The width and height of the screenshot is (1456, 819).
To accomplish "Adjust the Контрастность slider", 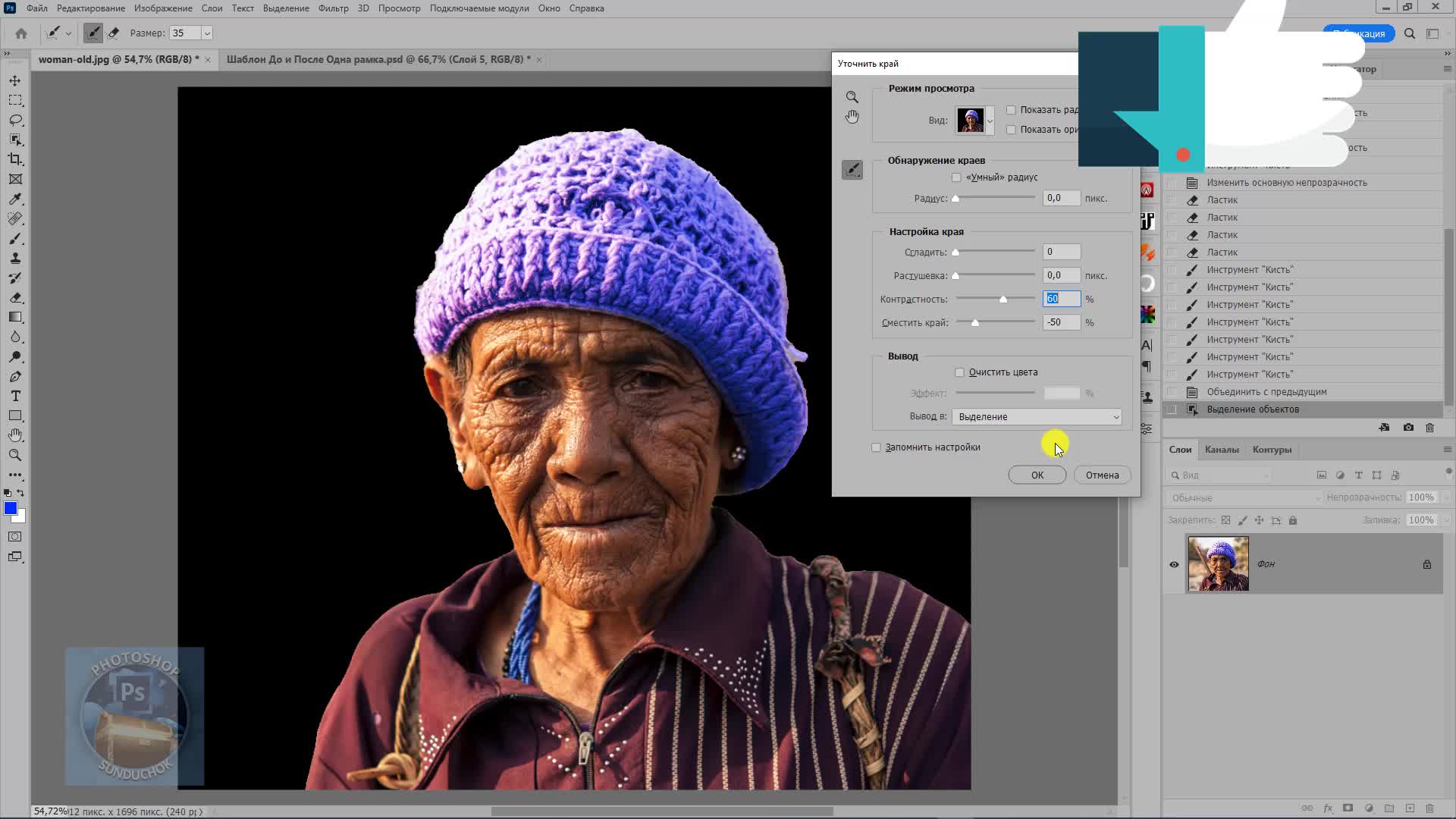I will click(1003, 300).
